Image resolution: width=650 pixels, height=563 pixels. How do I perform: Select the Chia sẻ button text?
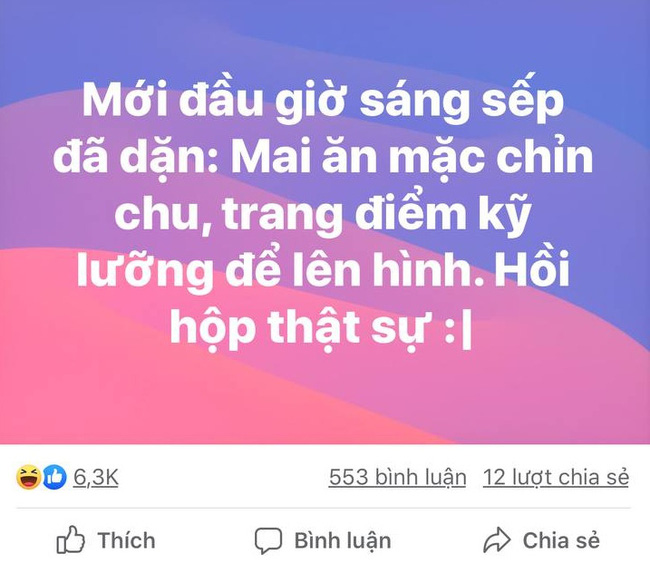pyautogui.click(x=561, y=541)
